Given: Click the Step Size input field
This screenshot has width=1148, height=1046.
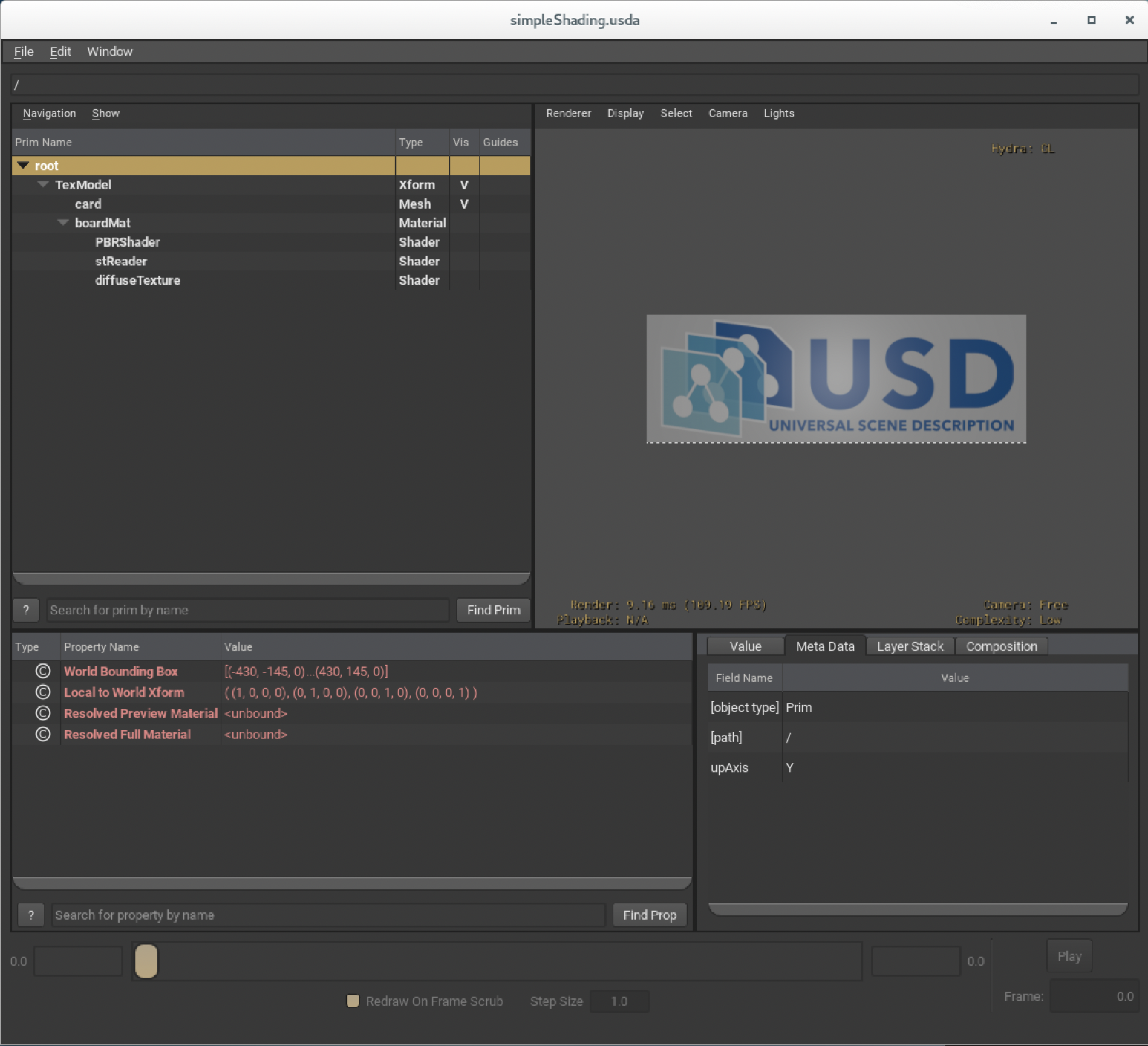Looking at the screenshot, I should (619, 1001).
